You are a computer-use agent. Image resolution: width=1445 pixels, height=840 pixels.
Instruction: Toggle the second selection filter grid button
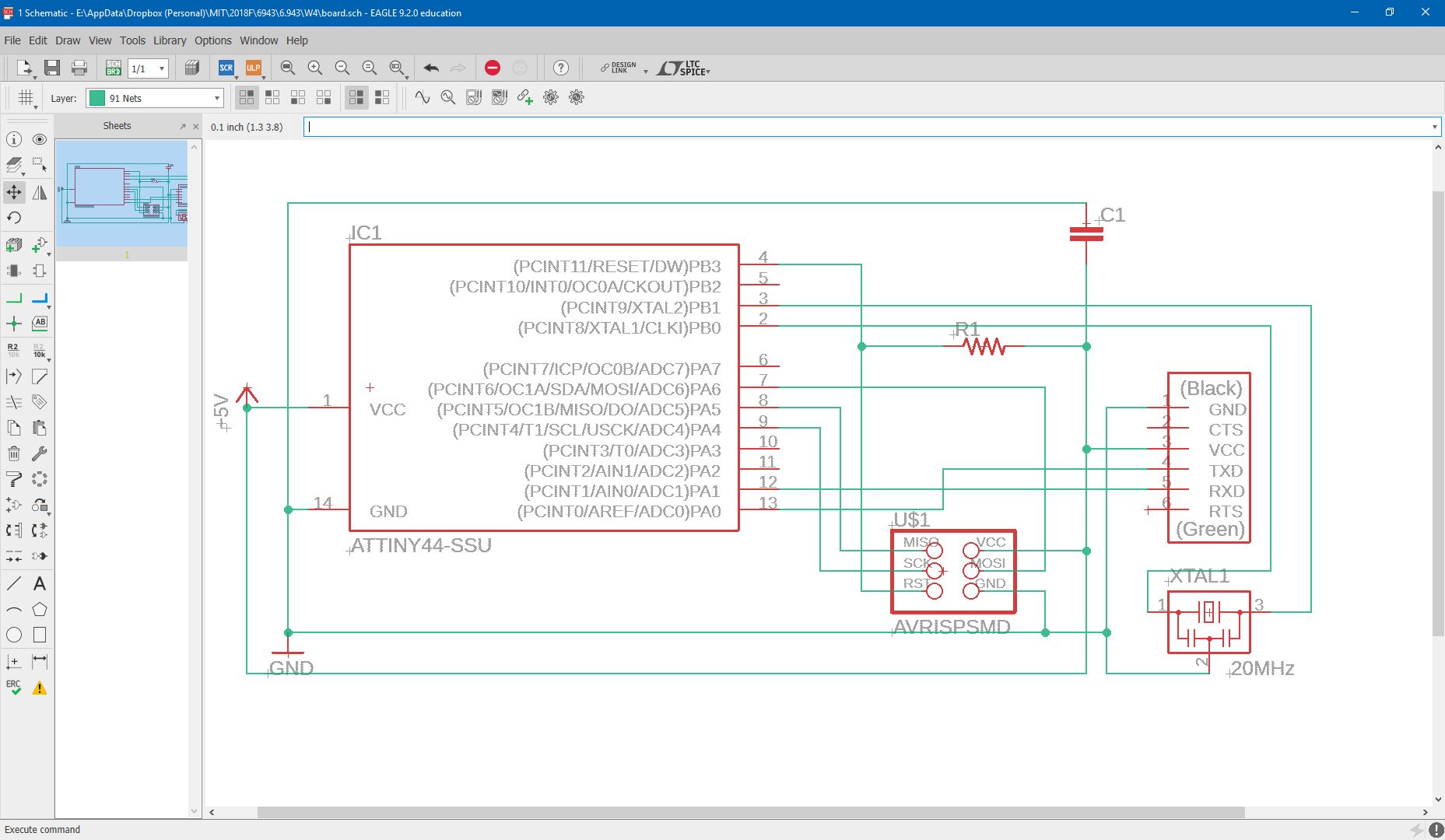tap(272, 97)
